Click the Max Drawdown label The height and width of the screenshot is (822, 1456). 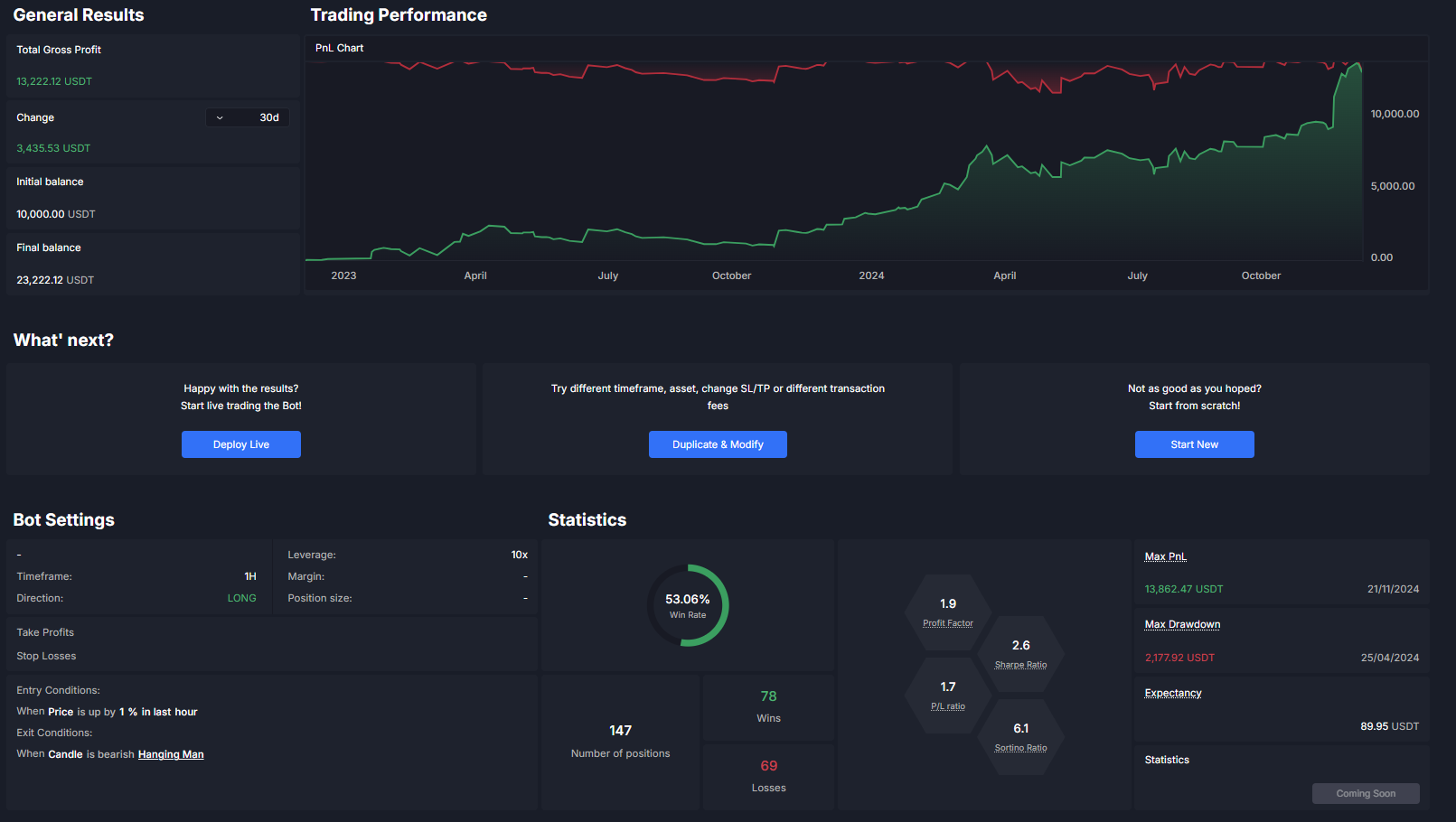click(x=1182, y=624)
